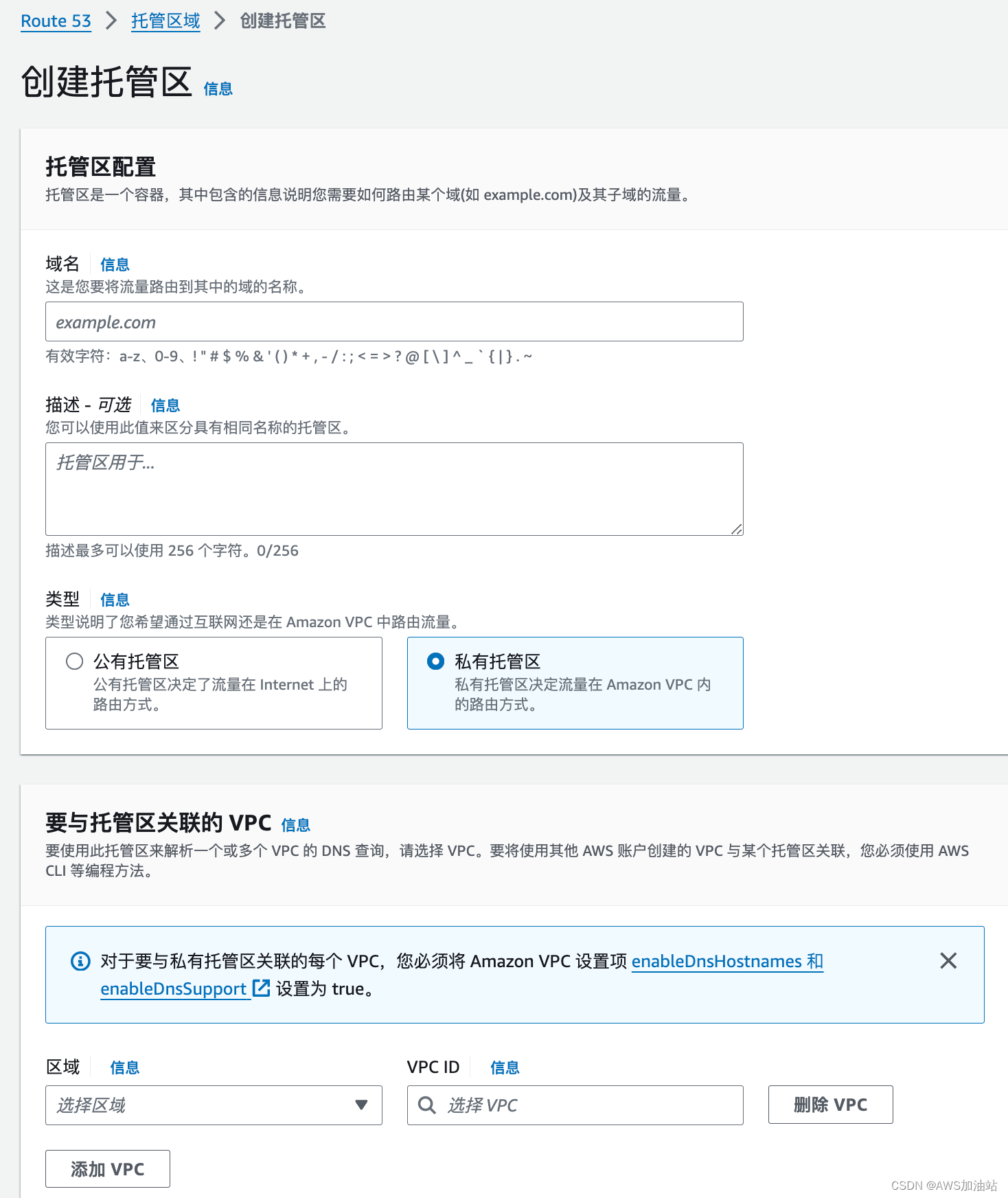Open 信息 link beside 描述 - 可选
The height and width of the screenshot is (1198, 1008).
click(x=165, y=405)
